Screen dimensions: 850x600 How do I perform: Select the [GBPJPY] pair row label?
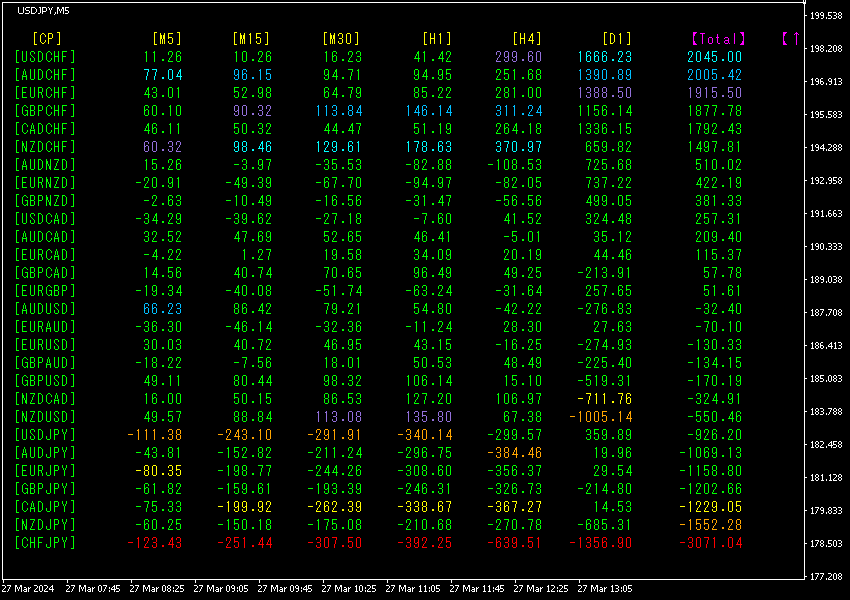click(45, 489)
